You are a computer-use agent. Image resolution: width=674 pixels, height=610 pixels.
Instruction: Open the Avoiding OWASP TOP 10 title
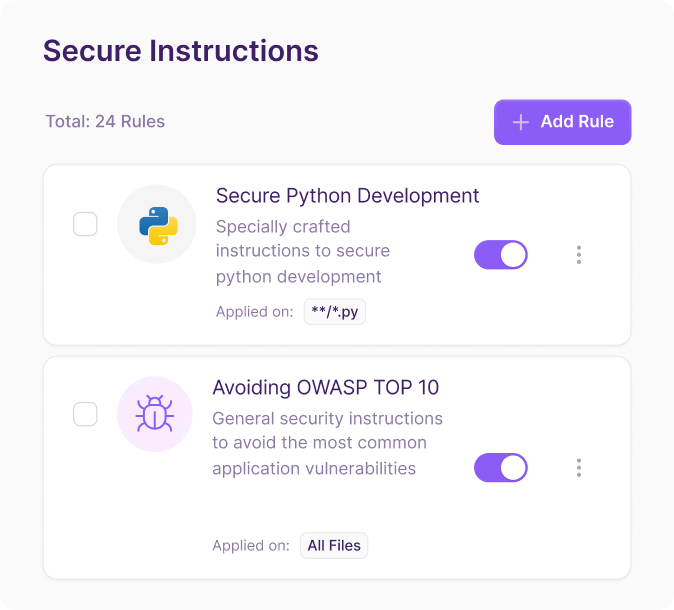[x=325, y=387]
